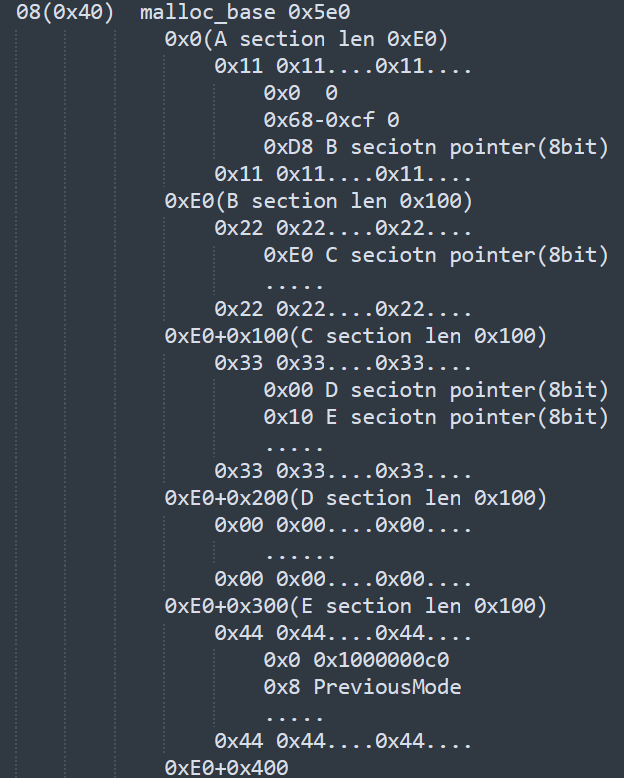Click the D section len 0x100 header line
The width and height of the screenshot is (624, 778).
click(355, 498)
